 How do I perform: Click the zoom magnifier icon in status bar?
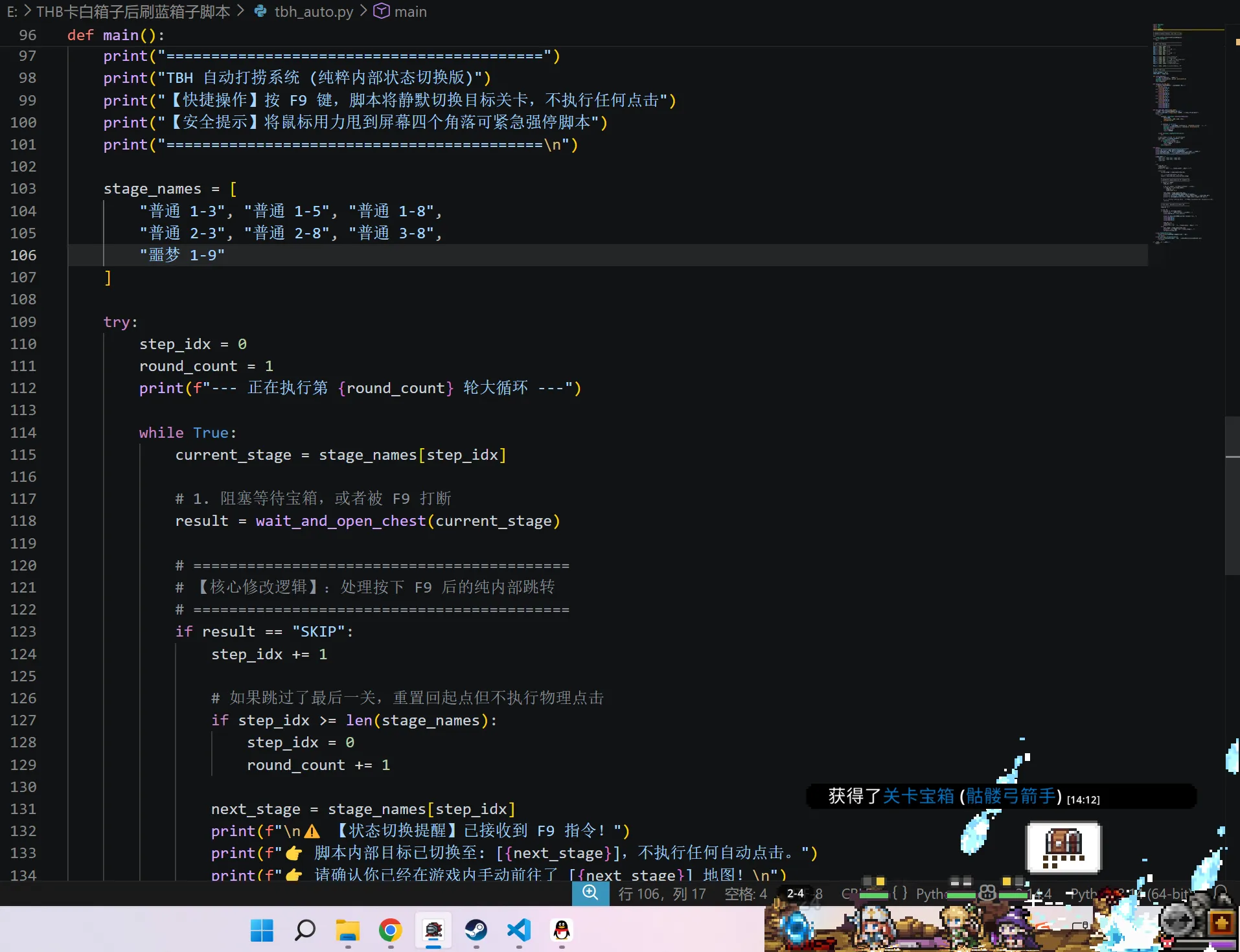coord(590,893)
